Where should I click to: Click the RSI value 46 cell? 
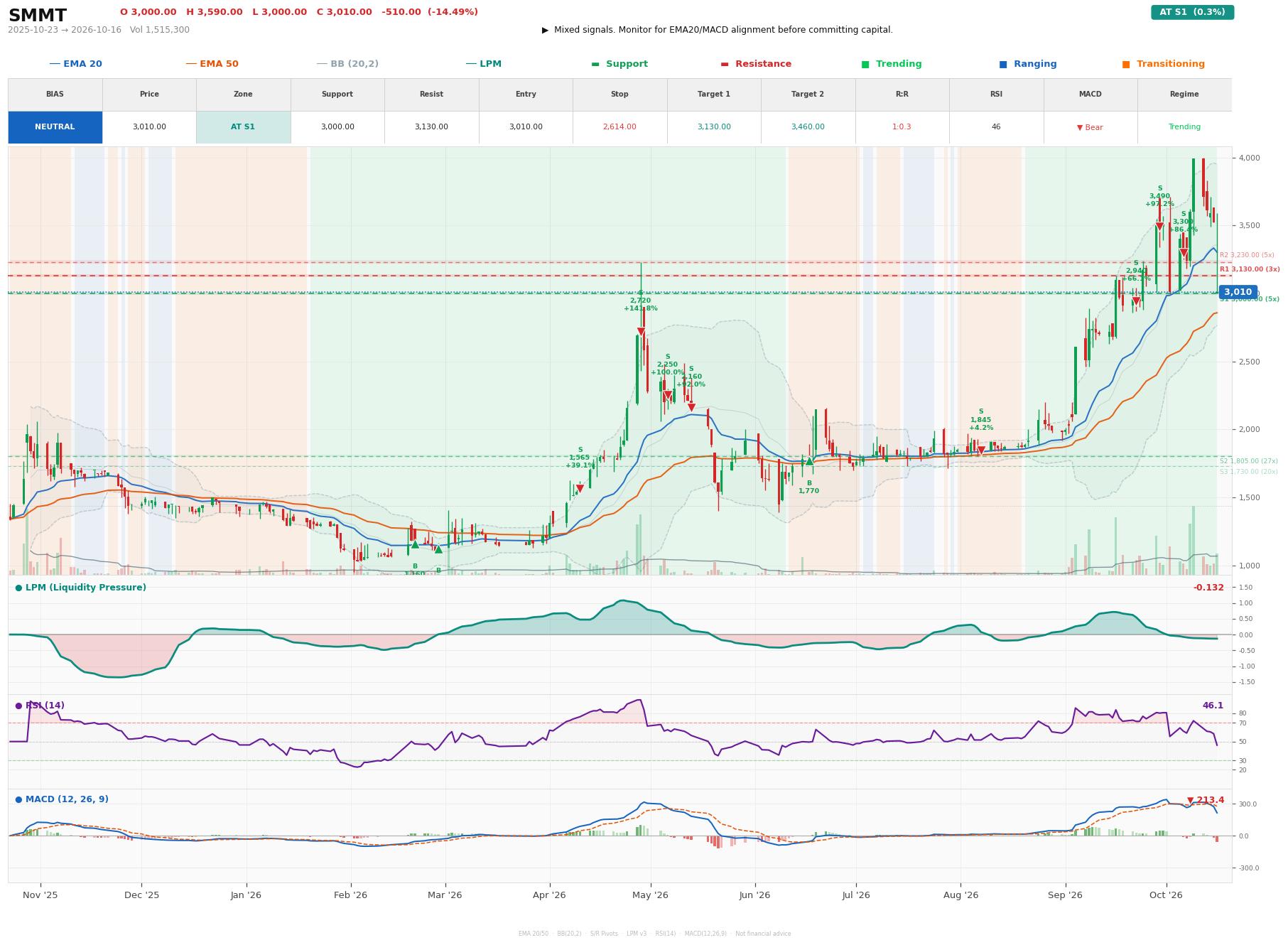996,127
